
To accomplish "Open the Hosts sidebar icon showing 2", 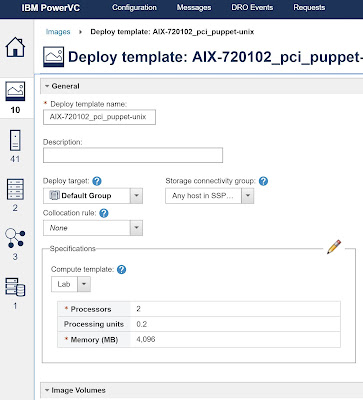I will pos(15,189).
